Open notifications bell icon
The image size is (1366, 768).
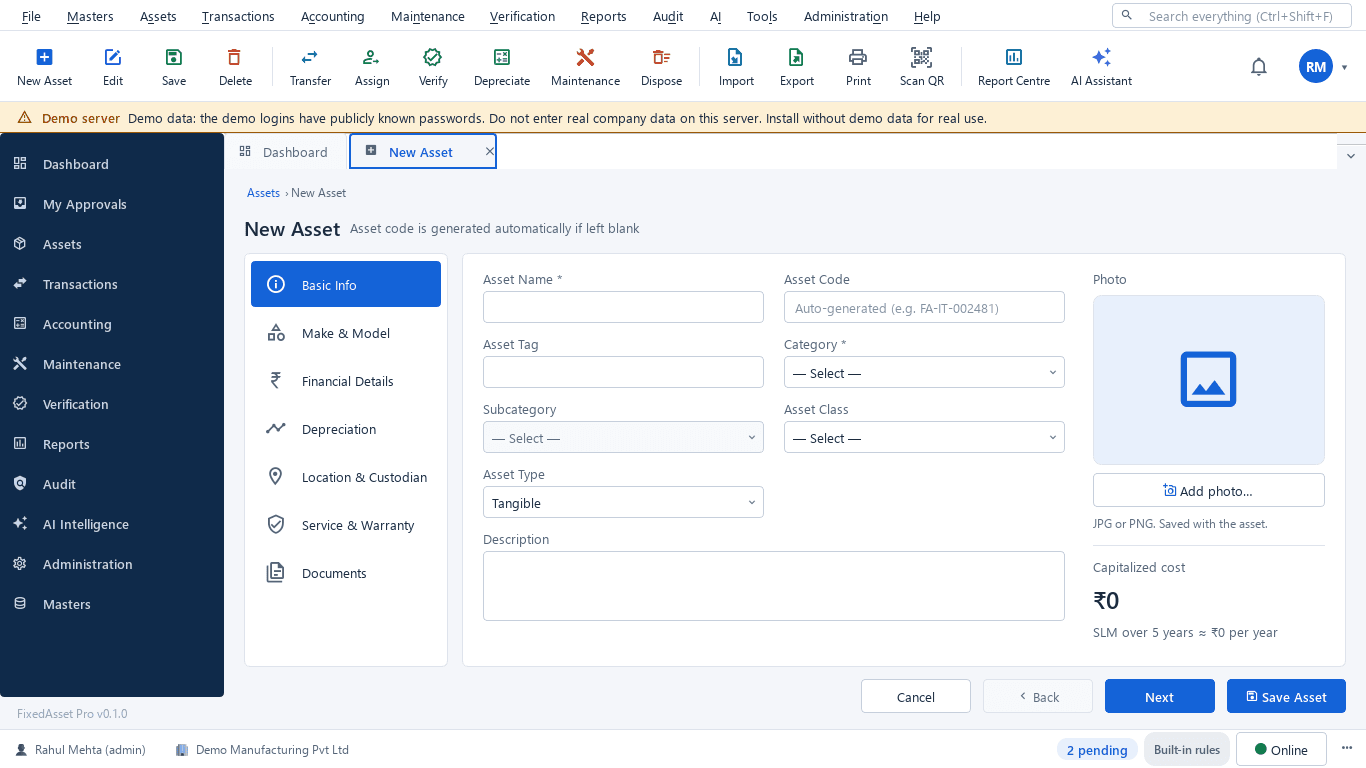click(1259, 67)
